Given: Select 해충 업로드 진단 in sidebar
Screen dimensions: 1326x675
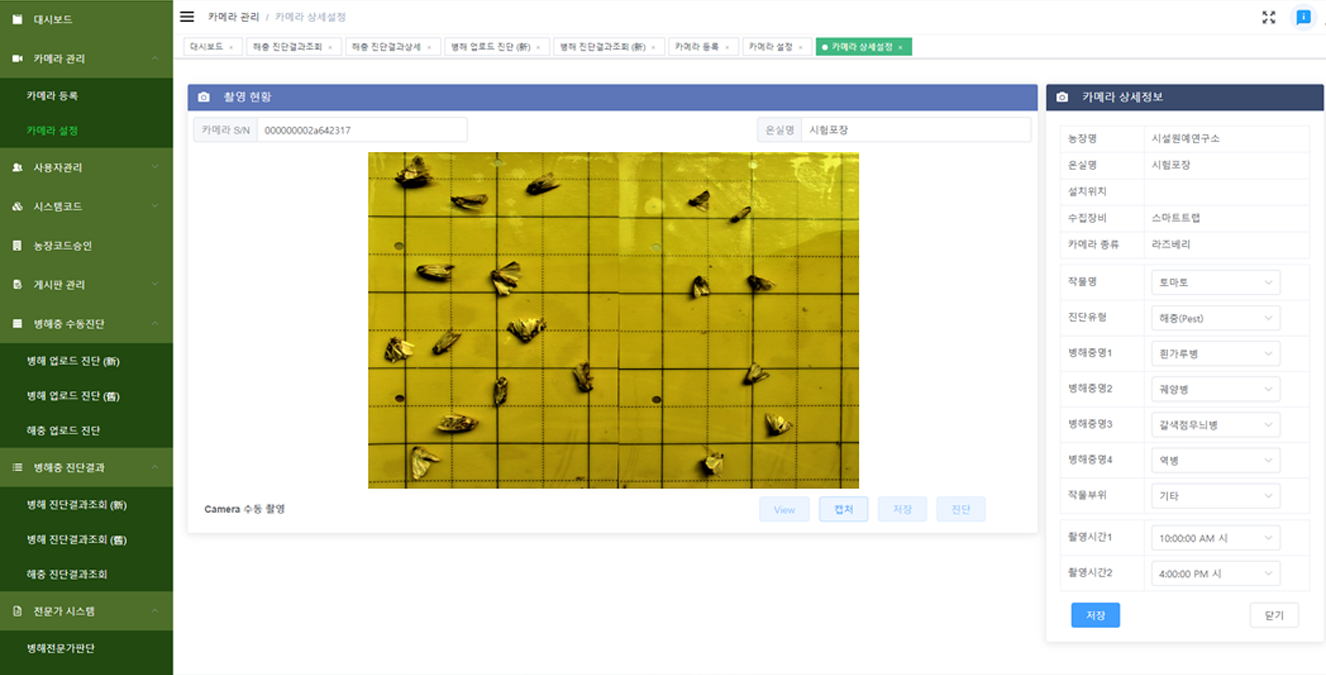Looking at the screenshot, I should [x=63, y=431].
